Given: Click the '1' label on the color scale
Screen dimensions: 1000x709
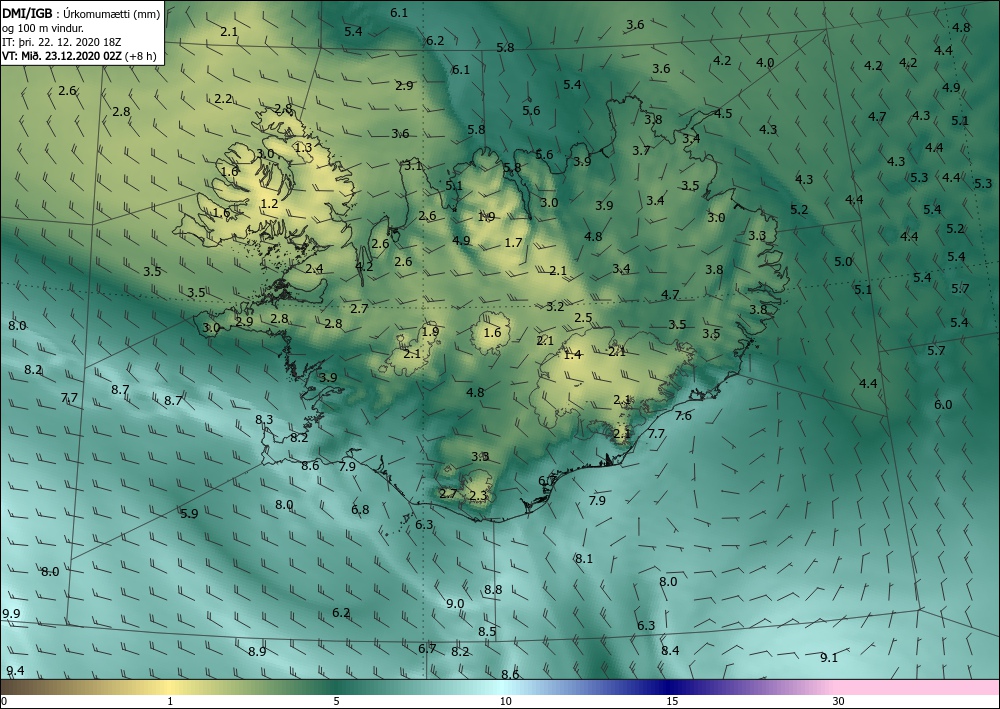Looking at the screenshot, I should (x=170, y=701).
